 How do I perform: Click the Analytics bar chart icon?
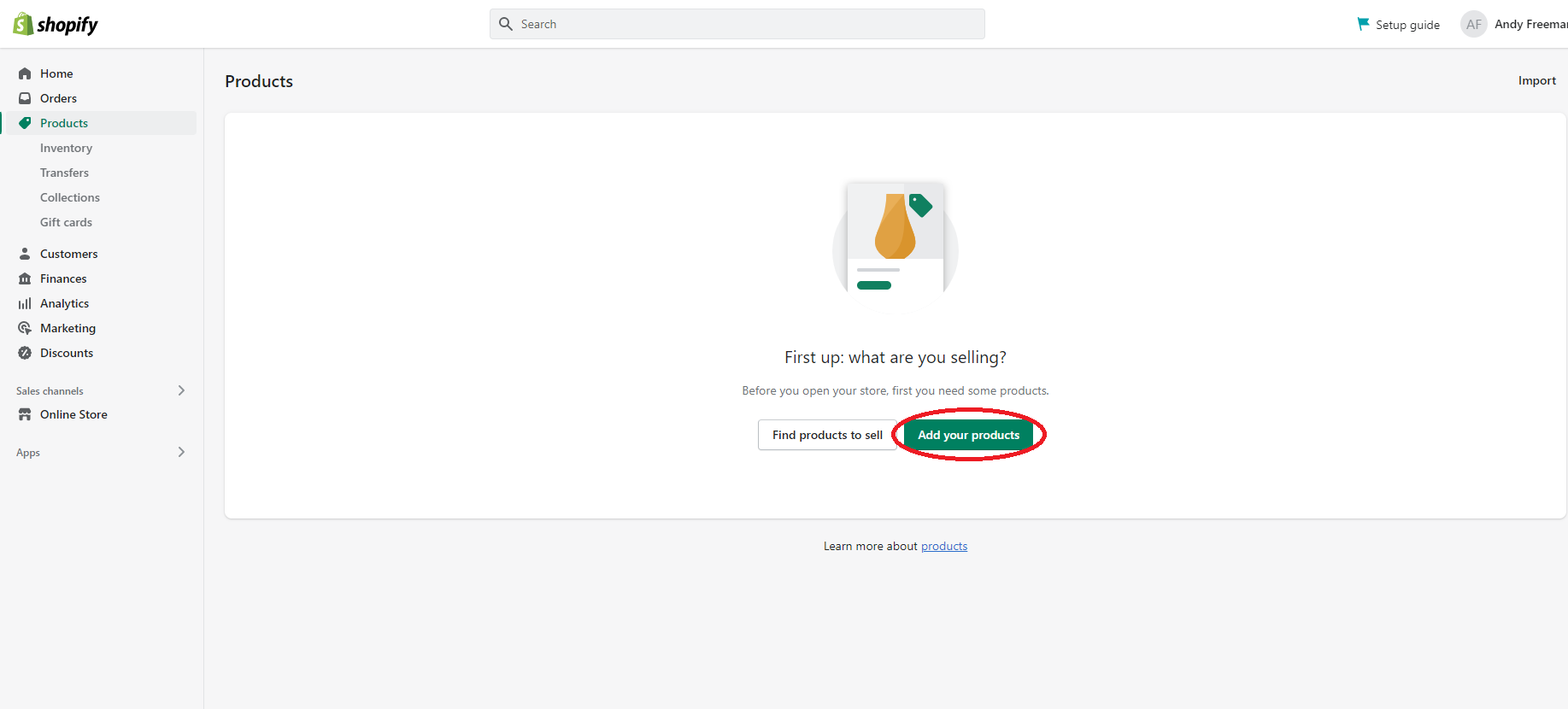[x=25, y=303]
